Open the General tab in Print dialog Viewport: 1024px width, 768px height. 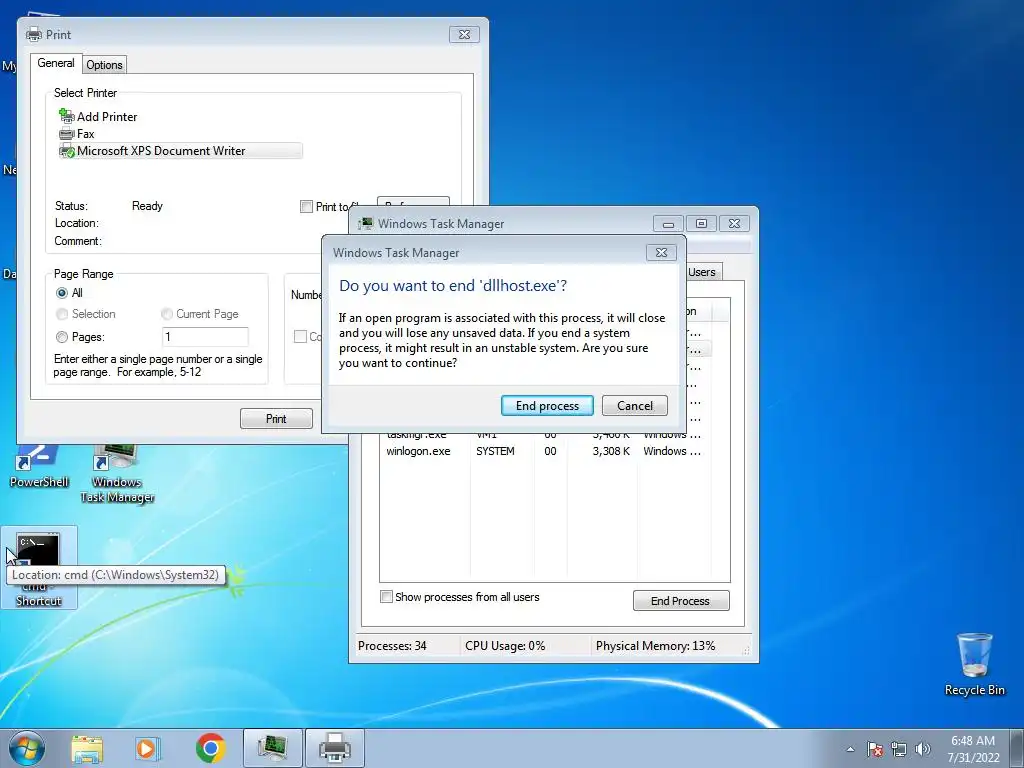click(x=56, y=63)
